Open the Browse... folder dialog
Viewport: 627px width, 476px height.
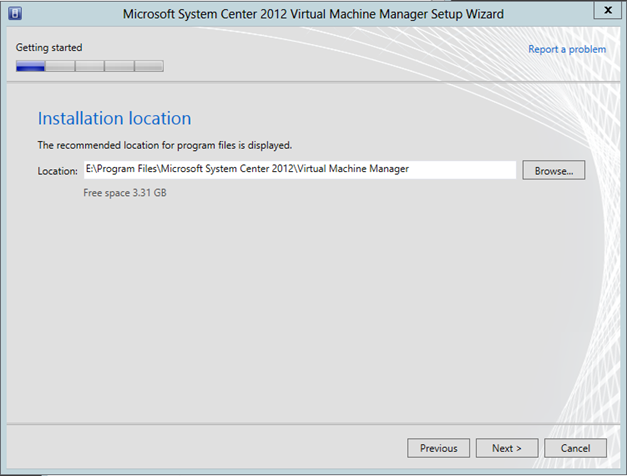(553, 170)
